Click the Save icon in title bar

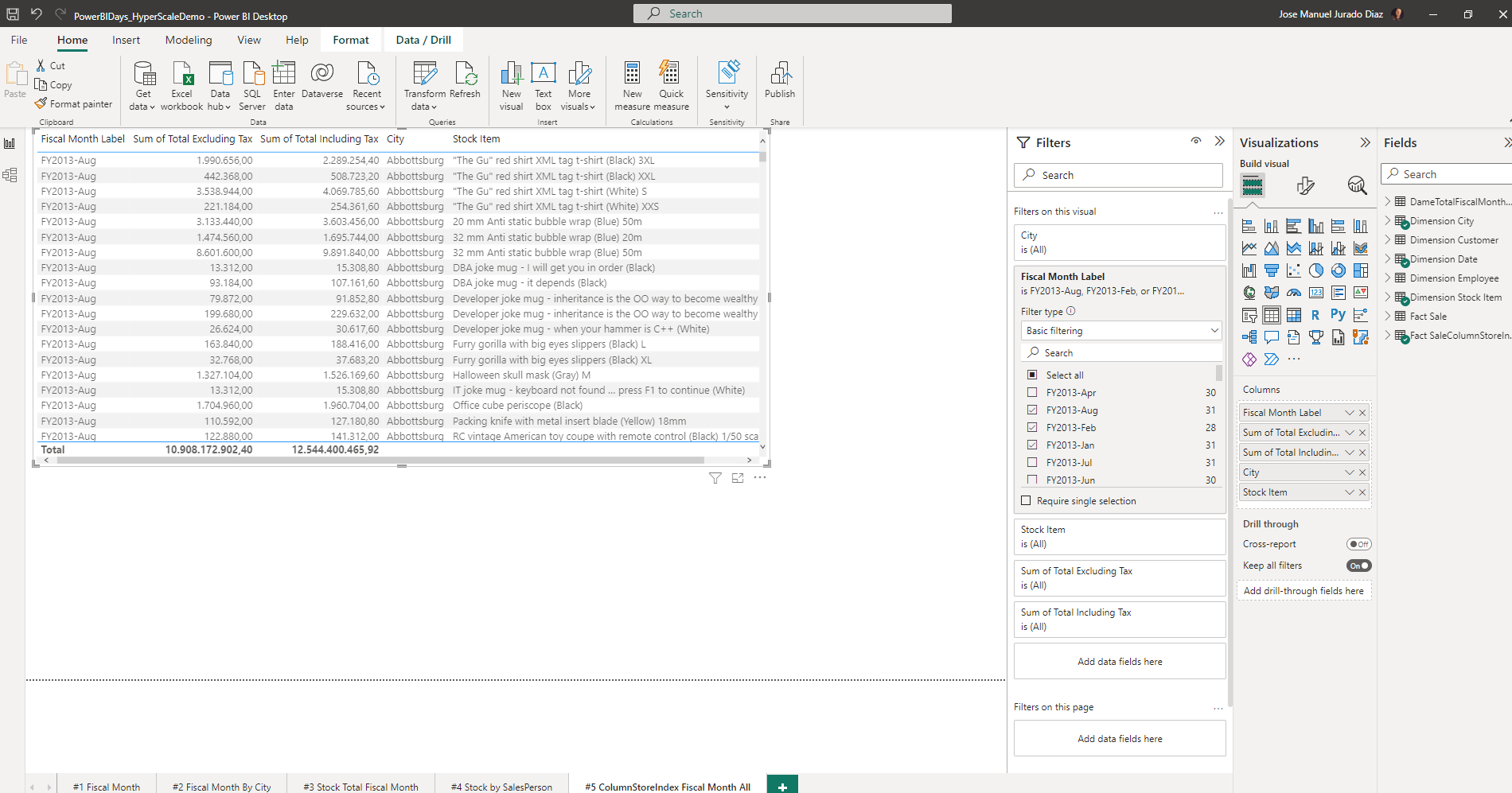click(x=13, y=14)
